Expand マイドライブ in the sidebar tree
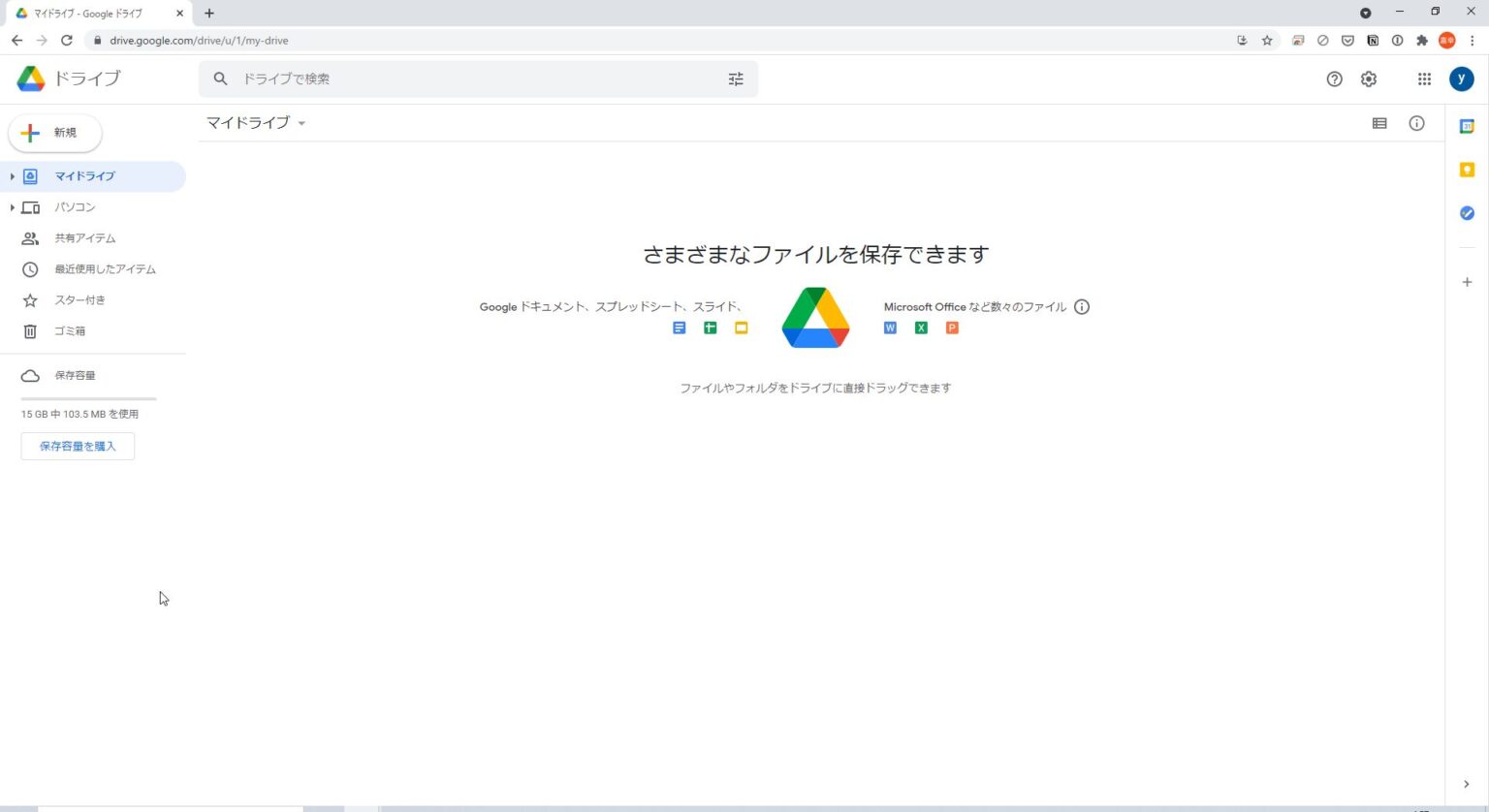 pos(12,176)
